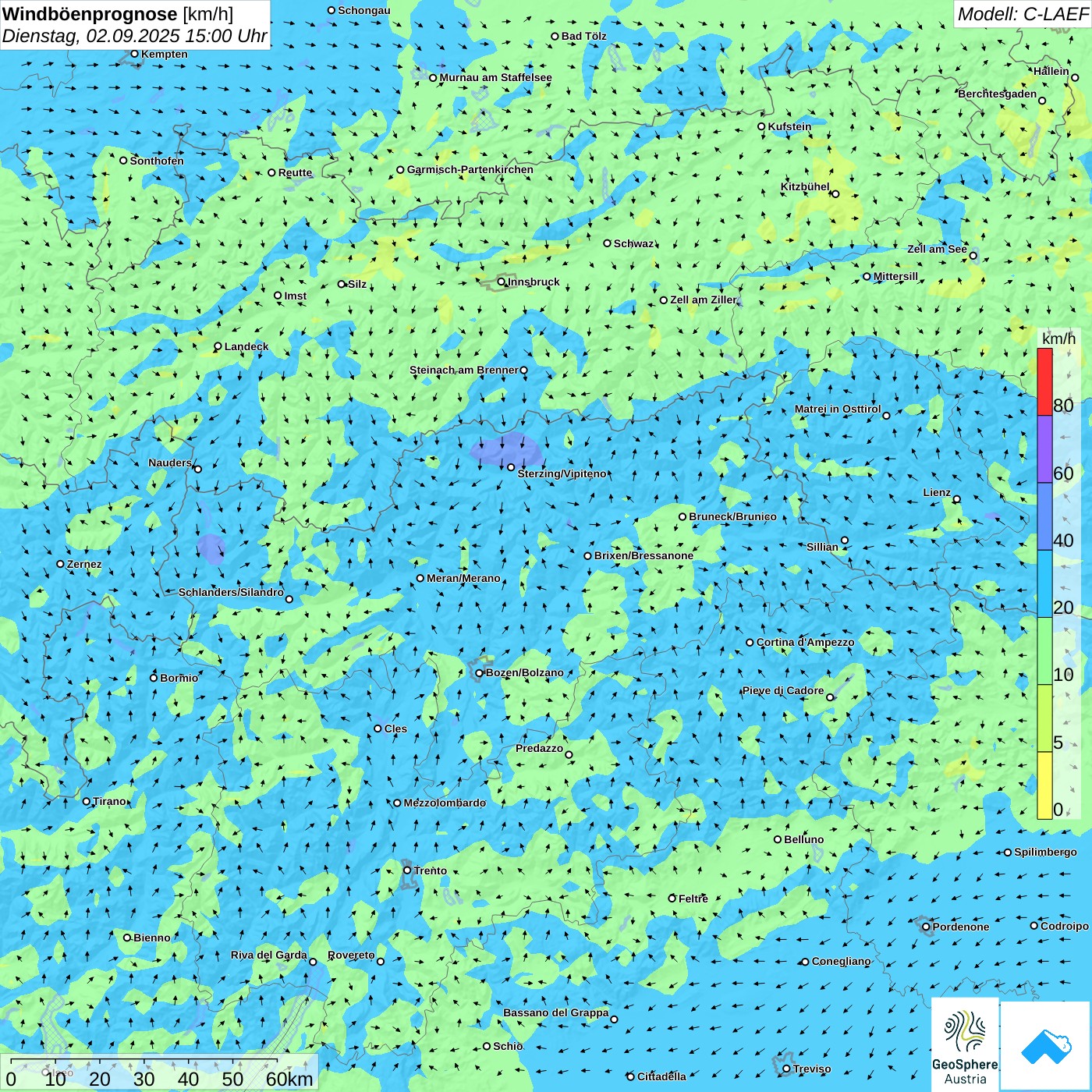Screen dimensions: 1092x1092
Task: Click the Conegliano label
Action: click(841, 961)
